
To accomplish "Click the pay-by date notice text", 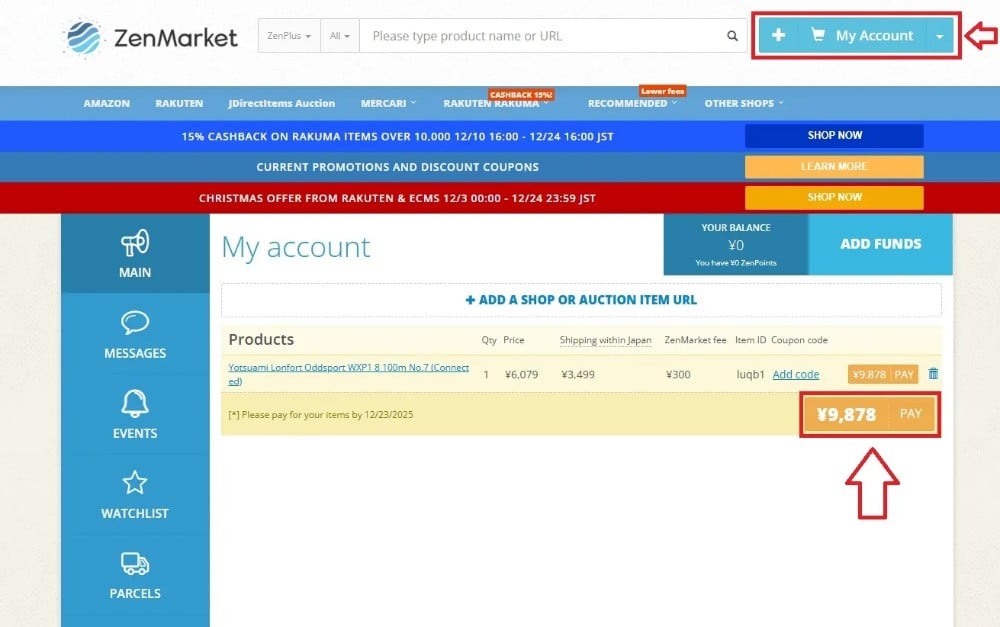I will [321, 415].
